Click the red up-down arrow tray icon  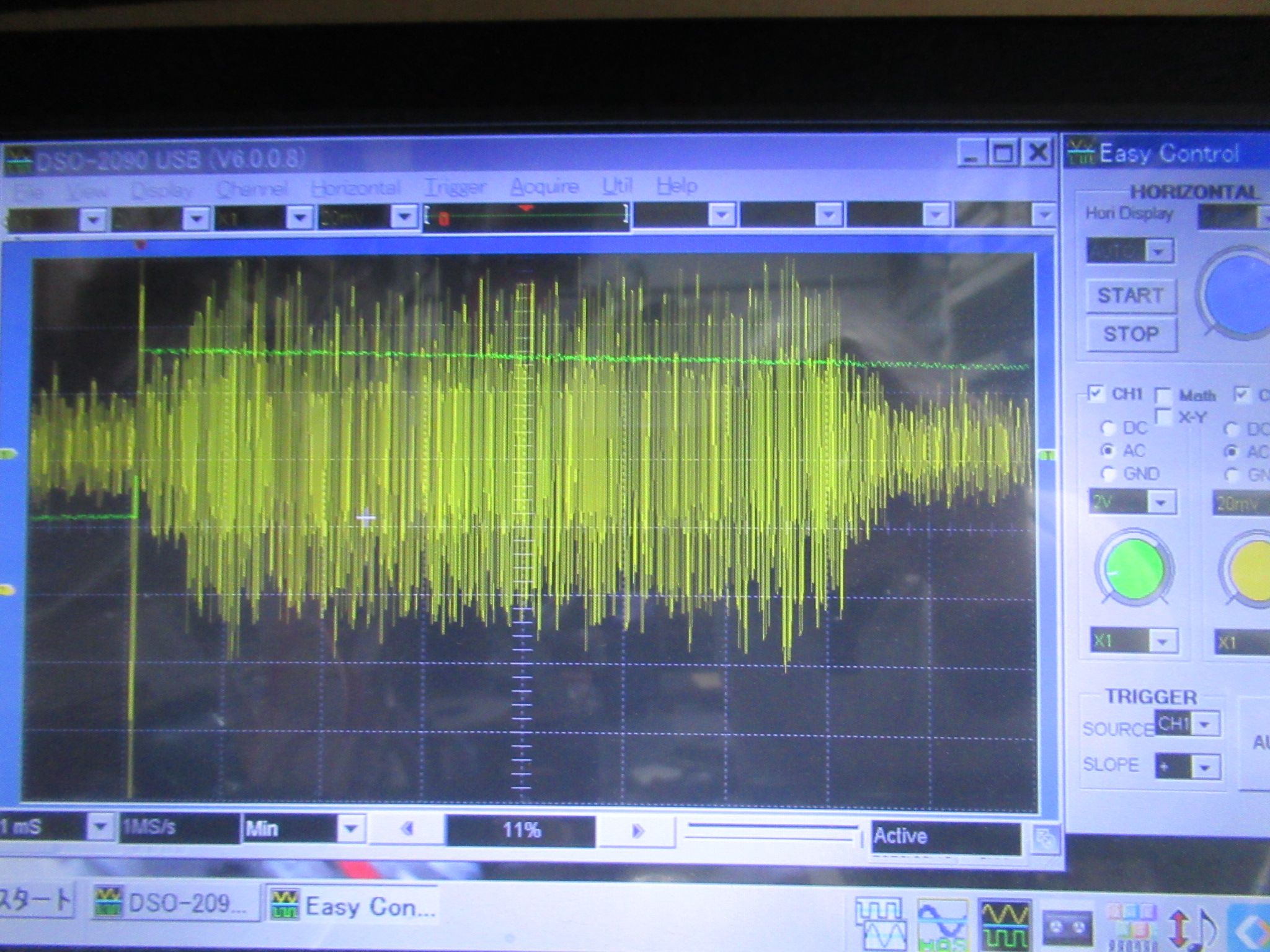pos(1178,927)
